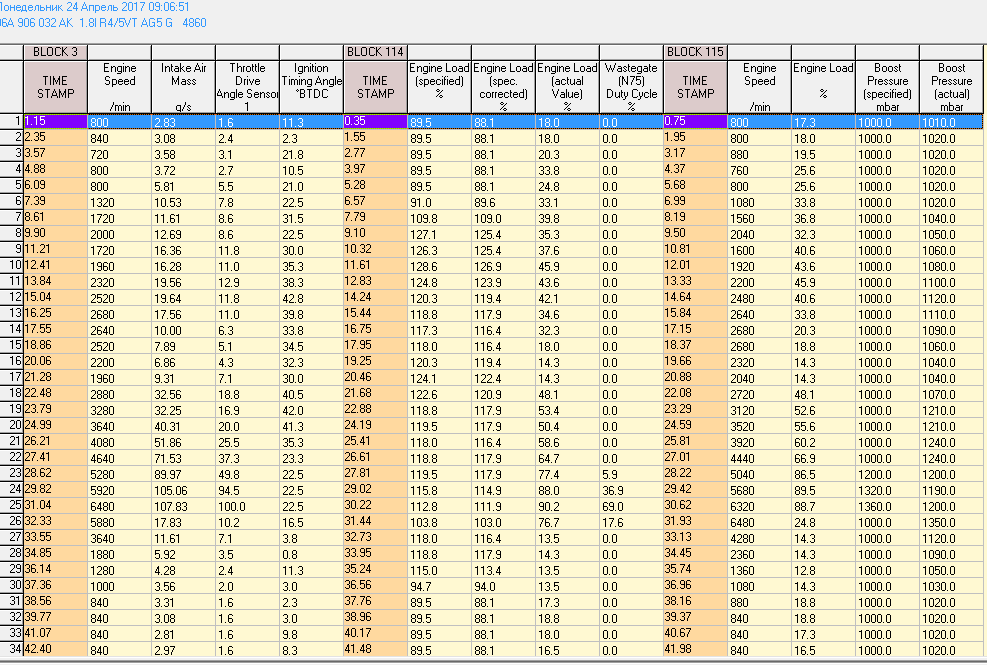Viewport: 987px width, 665px height.
Task: Select row number 25 in the table
Action: 12,505
